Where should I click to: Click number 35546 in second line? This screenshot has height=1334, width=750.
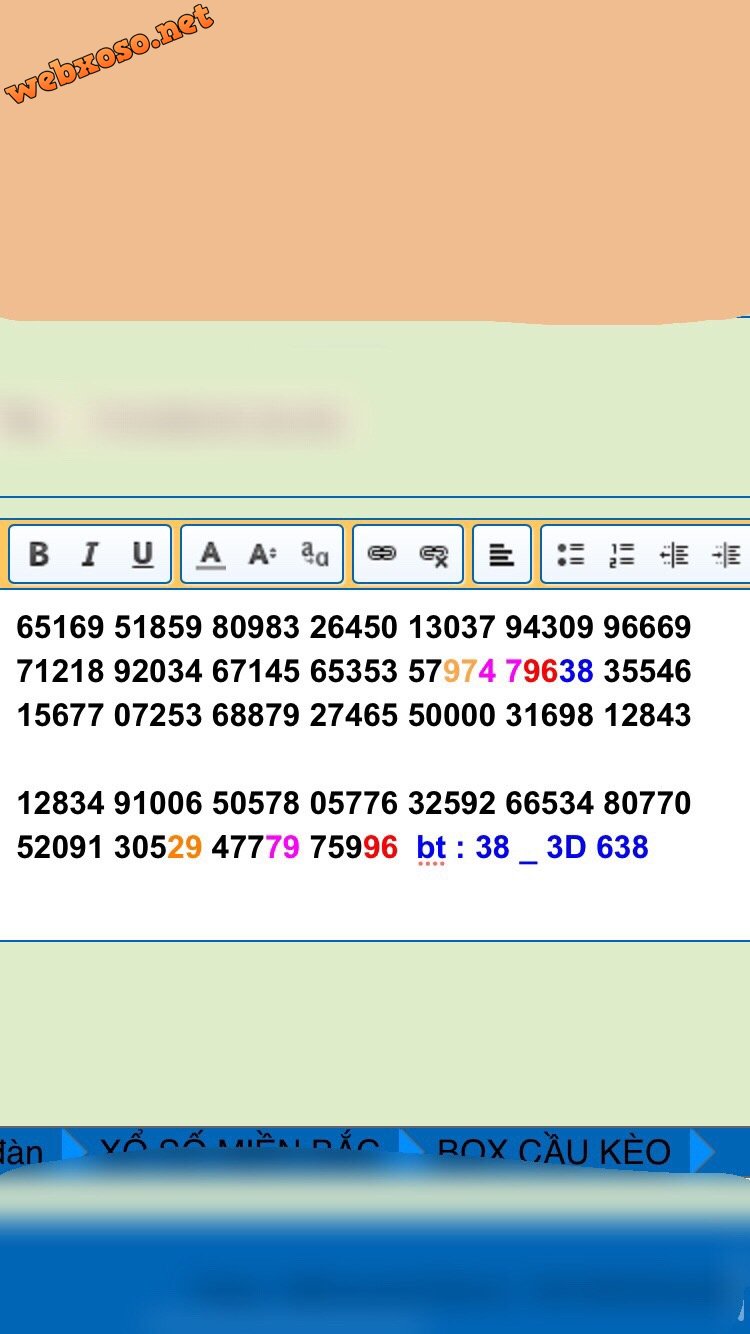pos(647,671)
